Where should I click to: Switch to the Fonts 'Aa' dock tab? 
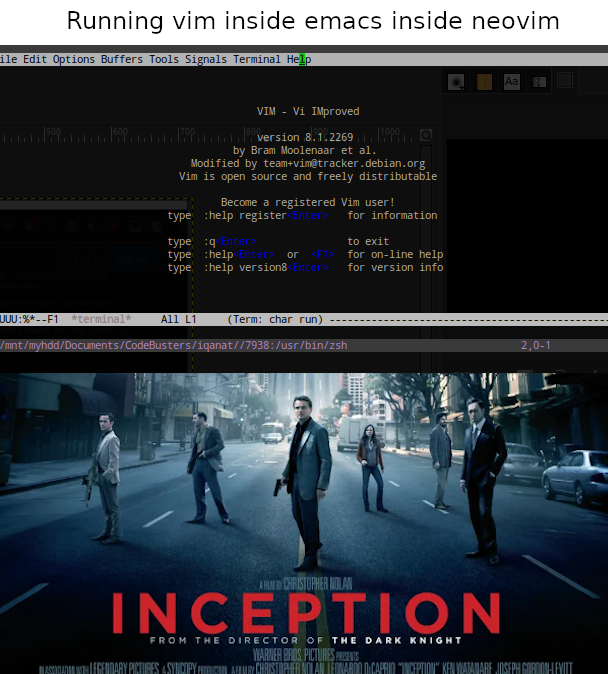click(x=511, y=81)
